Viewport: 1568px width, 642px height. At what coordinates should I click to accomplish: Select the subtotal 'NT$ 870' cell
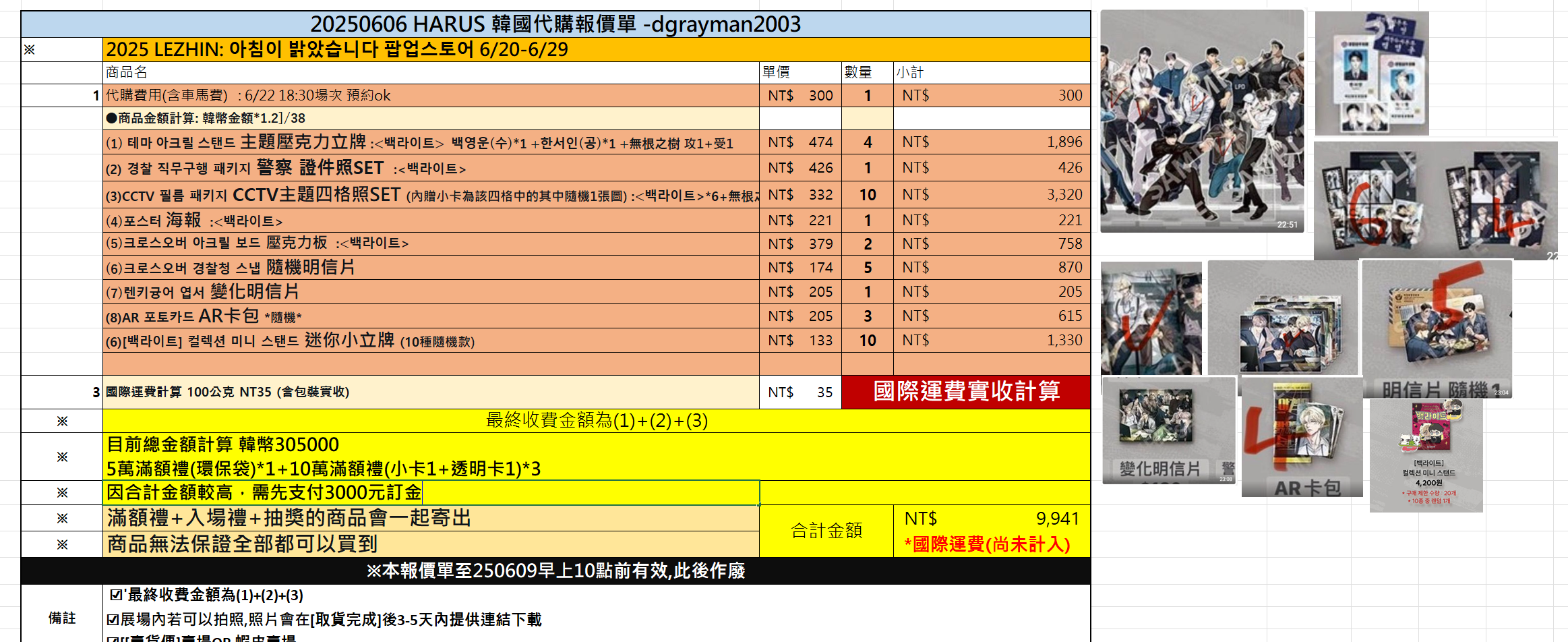coord(992,267)
